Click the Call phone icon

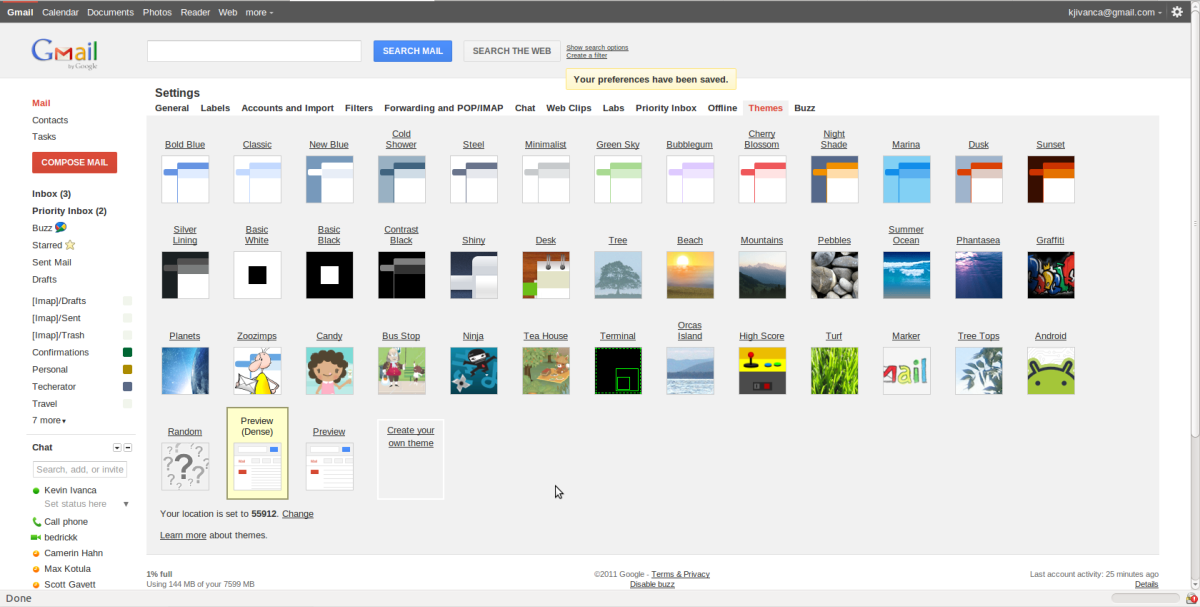click(37, 522)
